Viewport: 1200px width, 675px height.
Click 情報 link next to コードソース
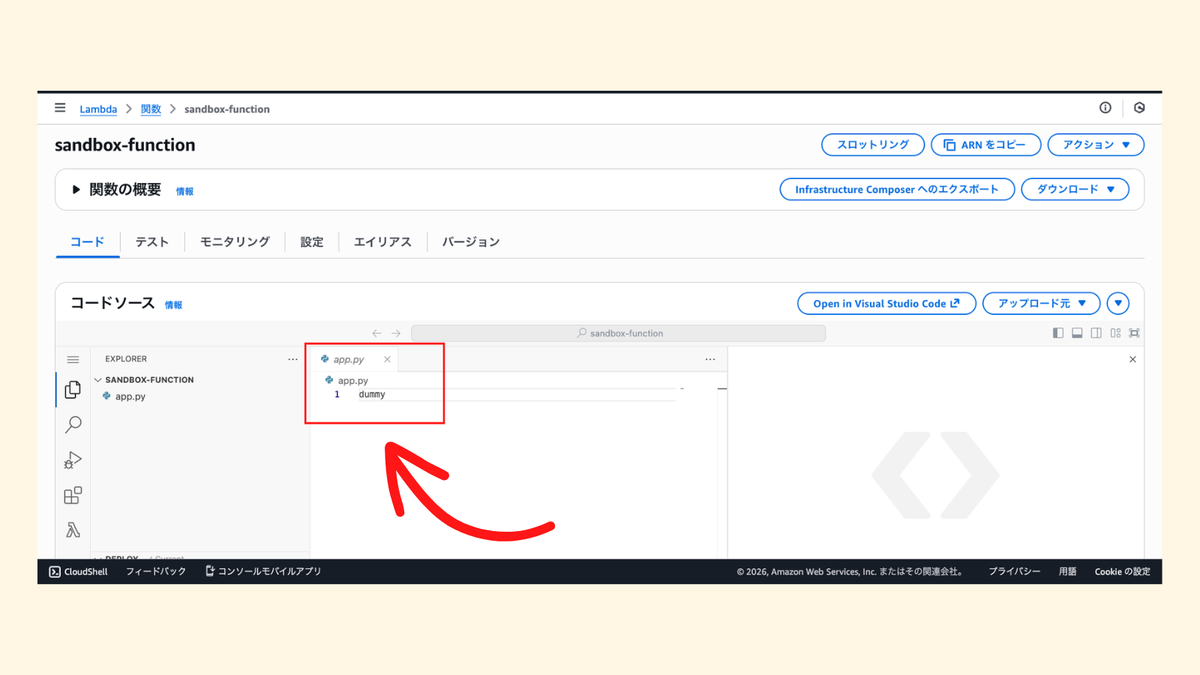[174, 305]
